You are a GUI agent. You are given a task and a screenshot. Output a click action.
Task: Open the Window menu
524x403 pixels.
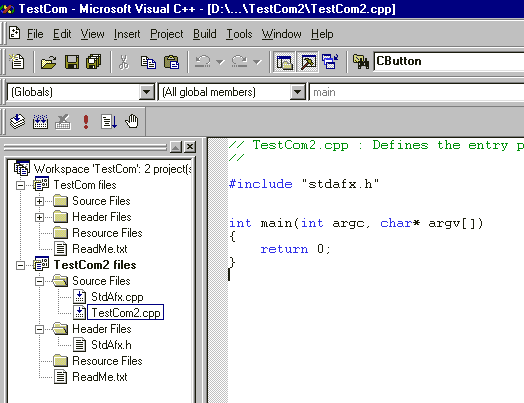tap(281, 34)
